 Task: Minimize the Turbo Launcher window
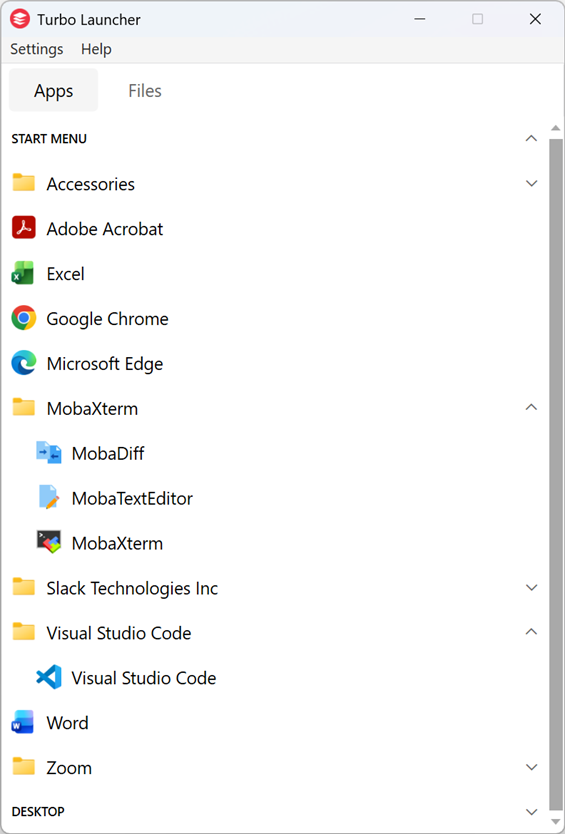(x=420, y=19)
